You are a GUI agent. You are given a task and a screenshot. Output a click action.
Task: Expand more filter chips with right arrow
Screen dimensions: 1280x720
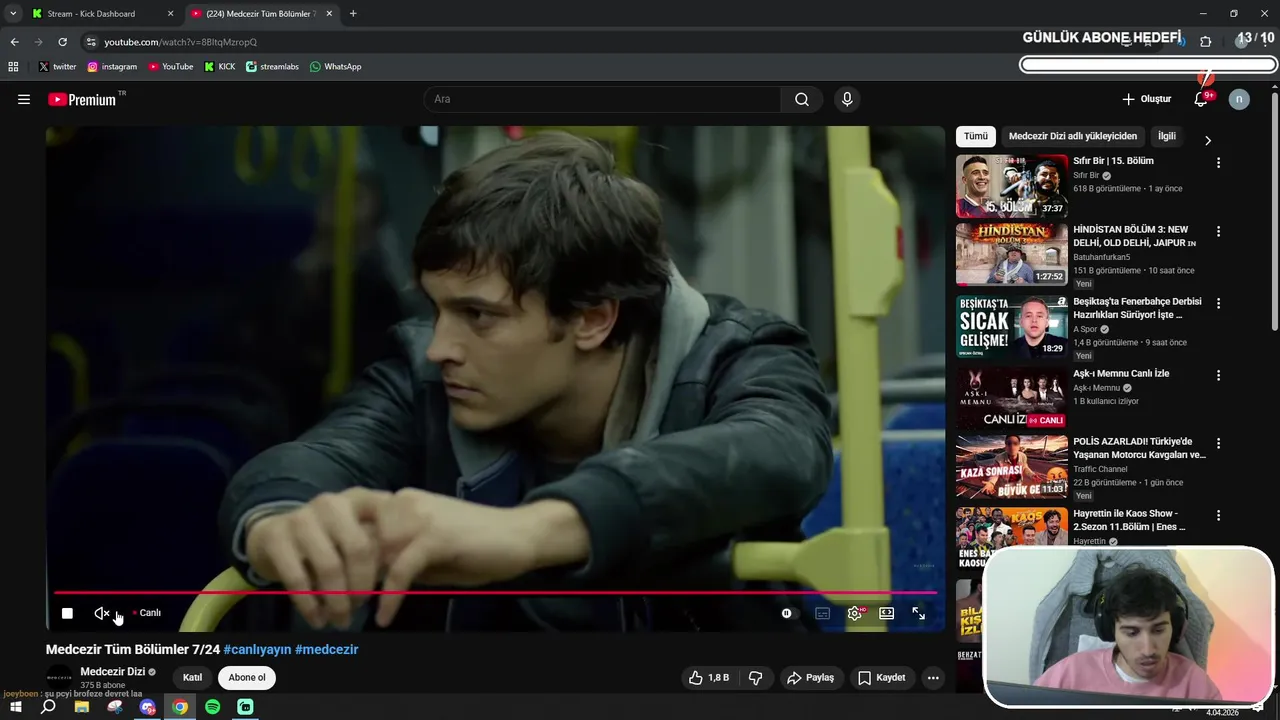1207,140
